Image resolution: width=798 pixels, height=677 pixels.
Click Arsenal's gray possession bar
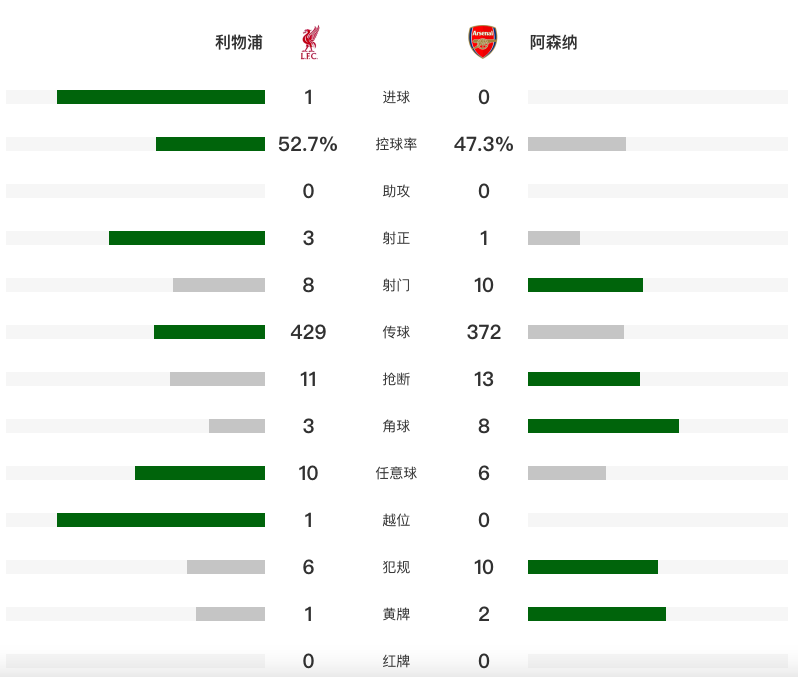click(577, 144)
